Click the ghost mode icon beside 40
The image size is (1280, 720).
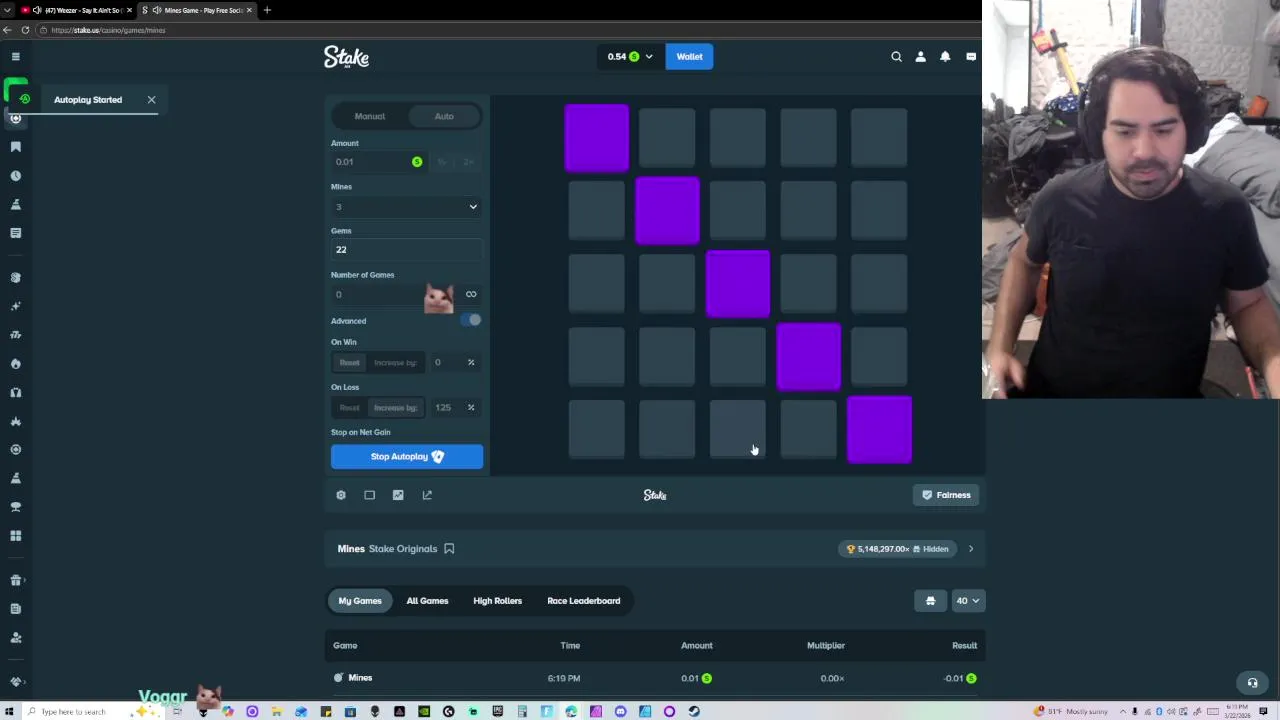click(x=930, y=601)
